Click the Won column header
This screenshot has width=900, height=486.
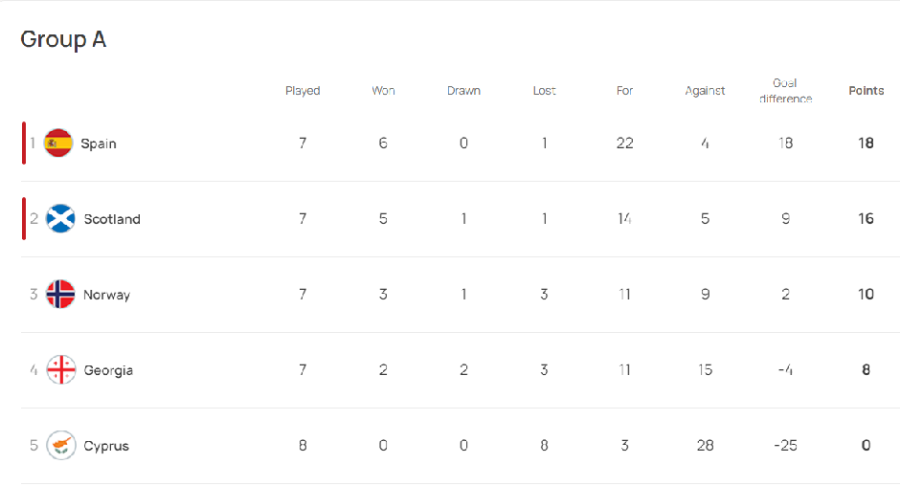383,91
